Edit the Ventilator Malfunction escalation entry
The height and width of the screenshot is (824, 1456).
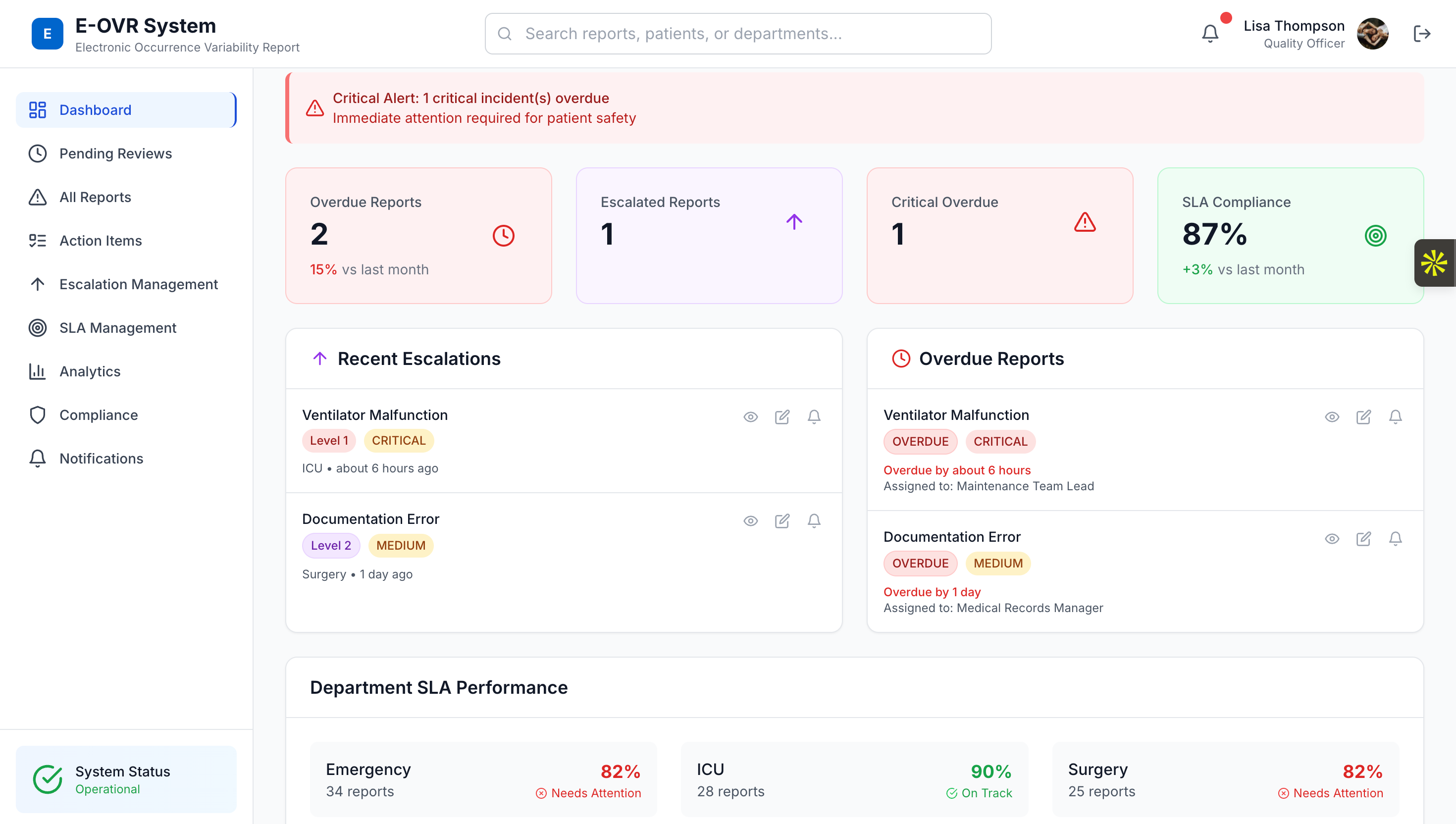[782, 417]
